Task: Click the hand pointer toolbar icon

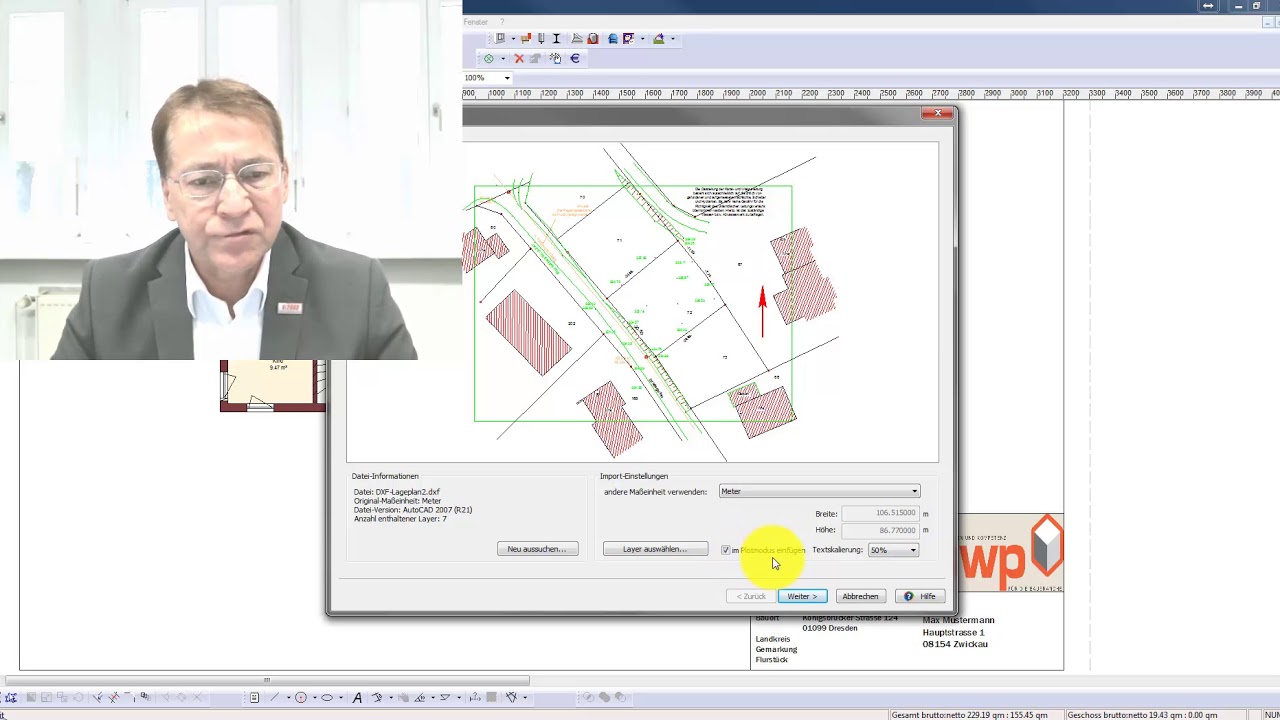Action: click(556, 58)
